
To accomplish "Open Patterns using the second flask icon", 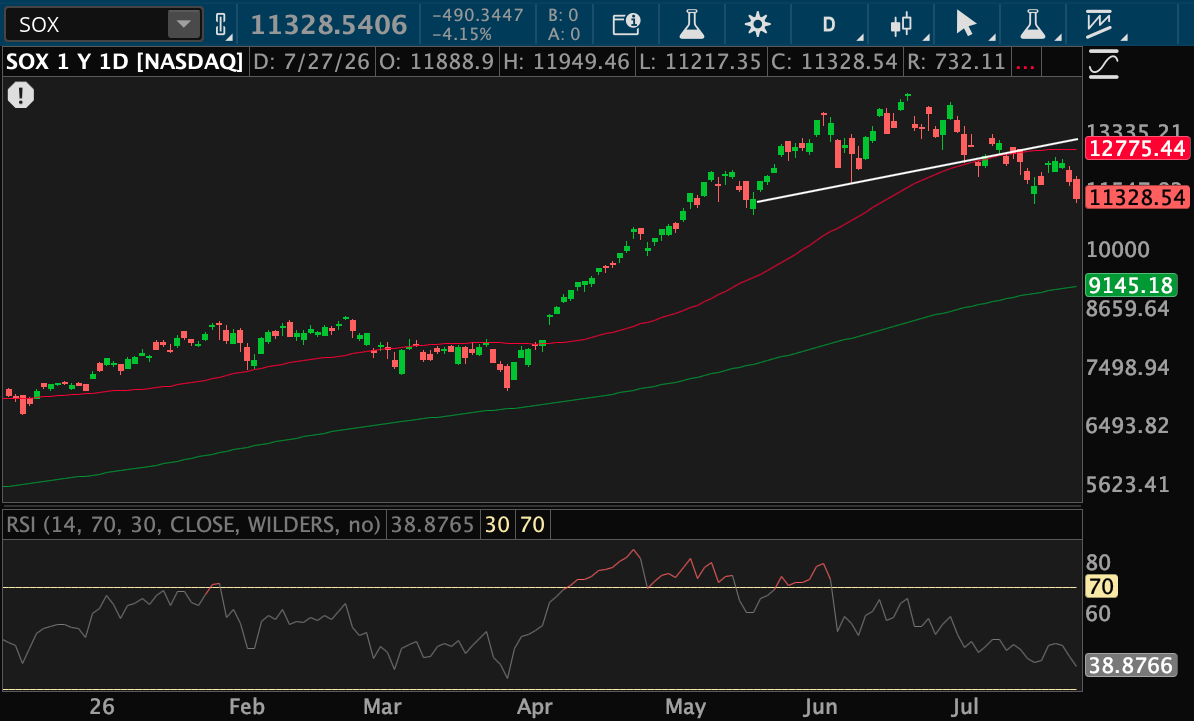I will click(1033, 24).
